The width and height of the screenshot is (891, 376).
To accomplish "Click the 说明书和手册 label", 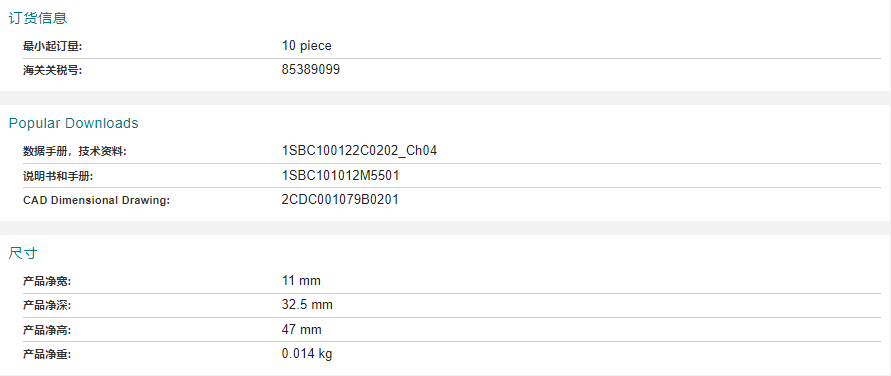I will 58,177.
